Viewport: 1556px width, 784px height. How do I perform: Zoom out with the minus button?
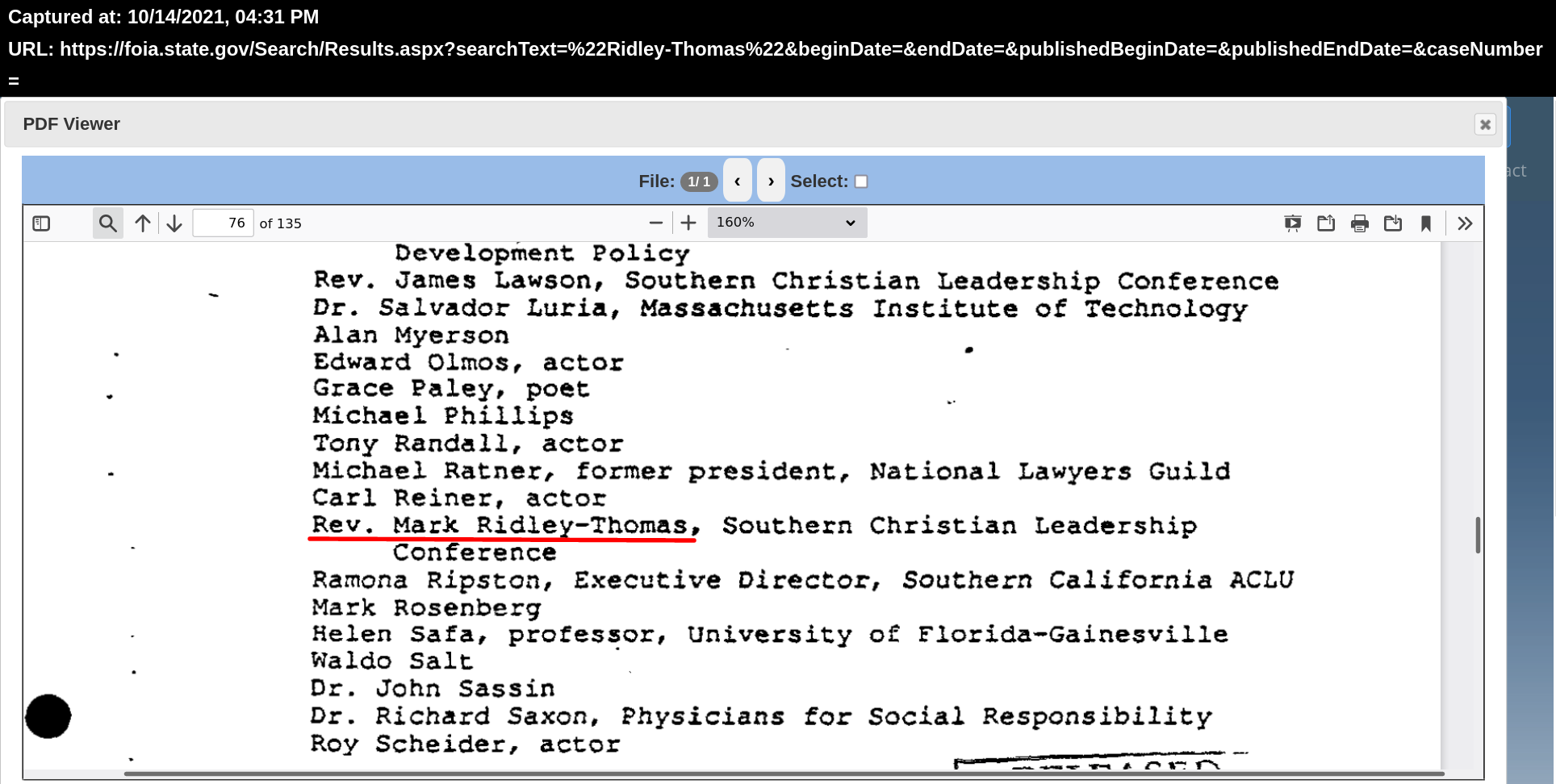click(656, 223)
